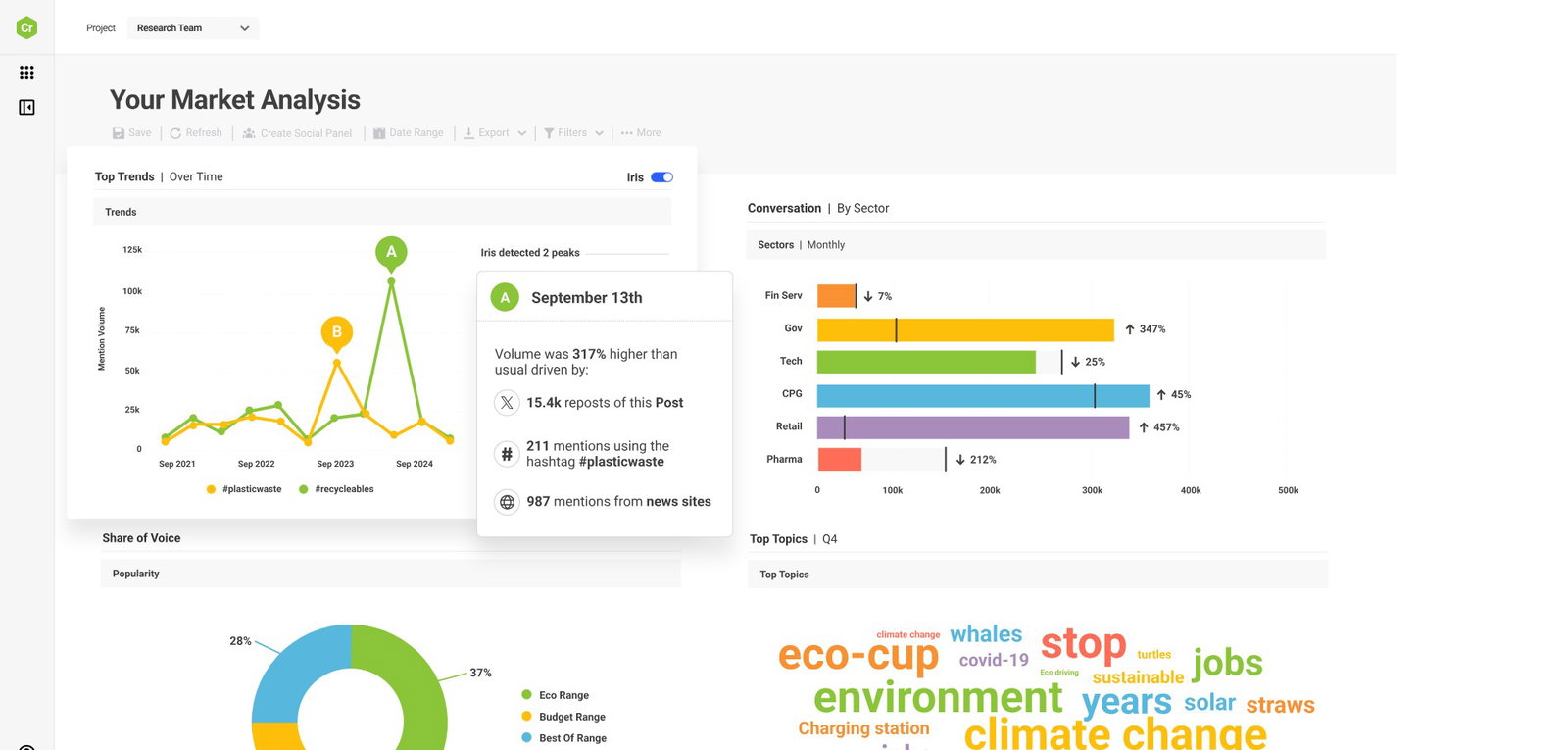
Task: Click the Filters funnel icon
Action: [549, 133]
